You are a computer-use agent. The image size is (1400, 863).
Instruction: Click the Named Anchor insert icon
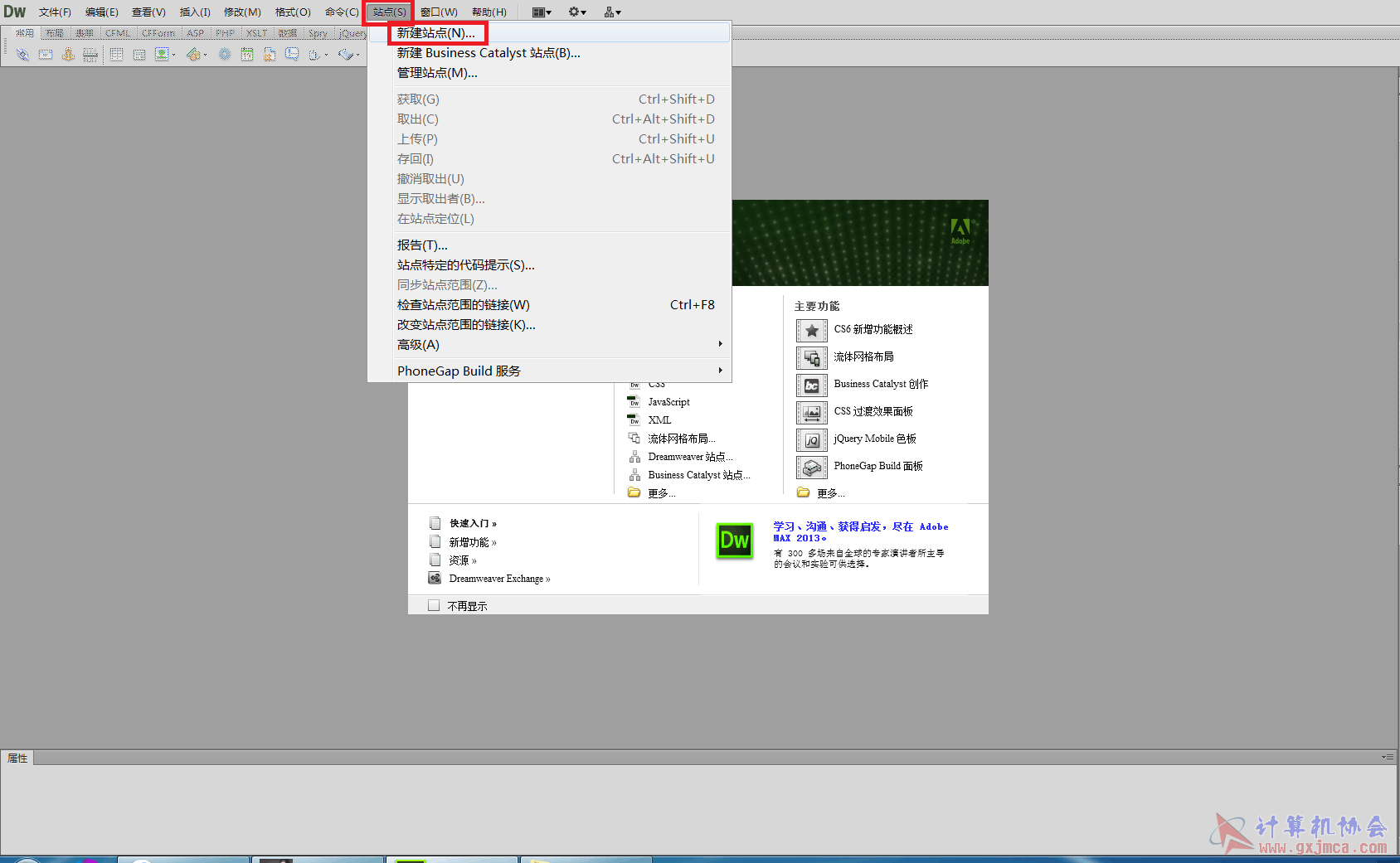[68, 55]
